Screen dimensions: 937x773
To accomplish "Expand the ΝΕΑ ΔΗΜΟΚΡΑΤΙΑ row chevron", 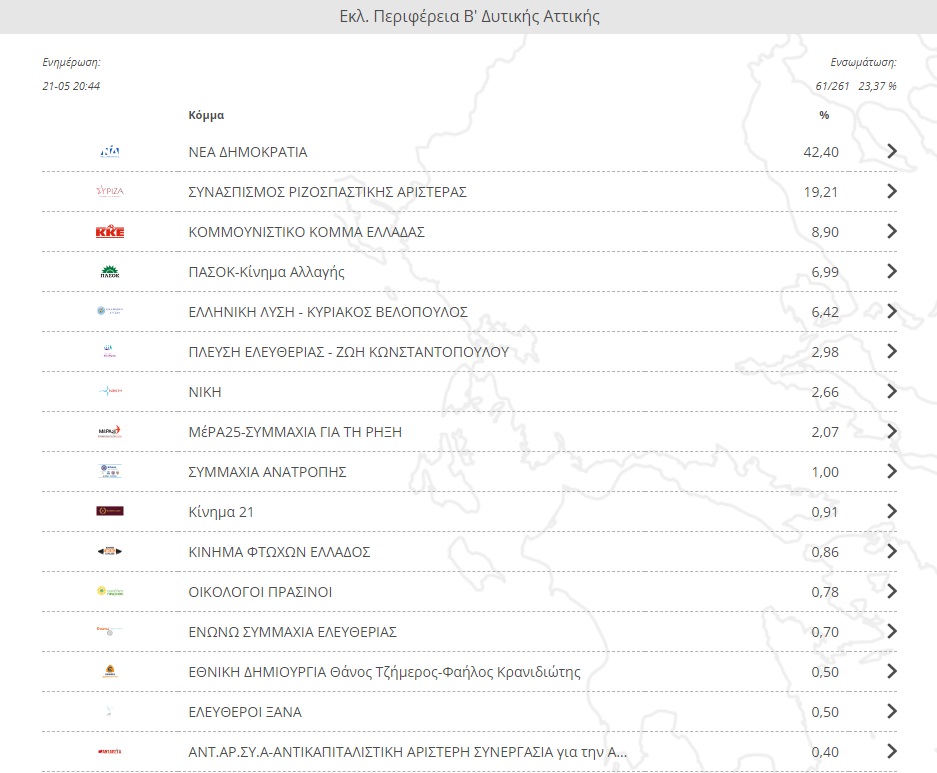I will click(892, 152).
